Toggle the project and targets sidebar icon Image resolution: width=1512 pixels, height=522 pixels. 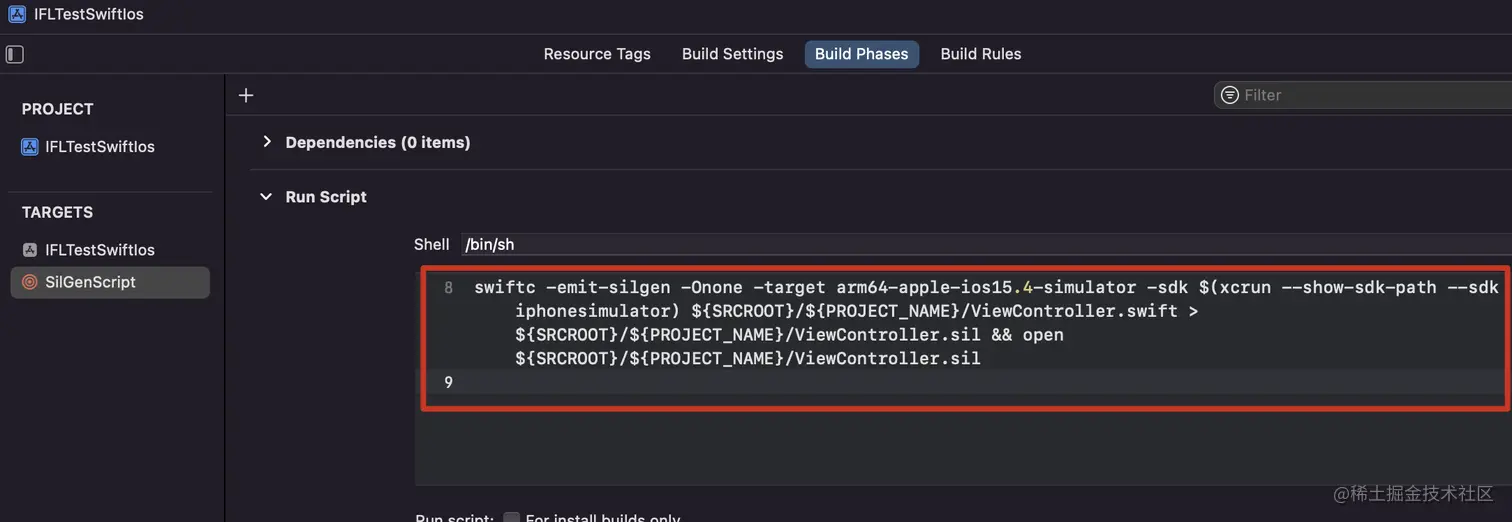(x=15, y=54)
